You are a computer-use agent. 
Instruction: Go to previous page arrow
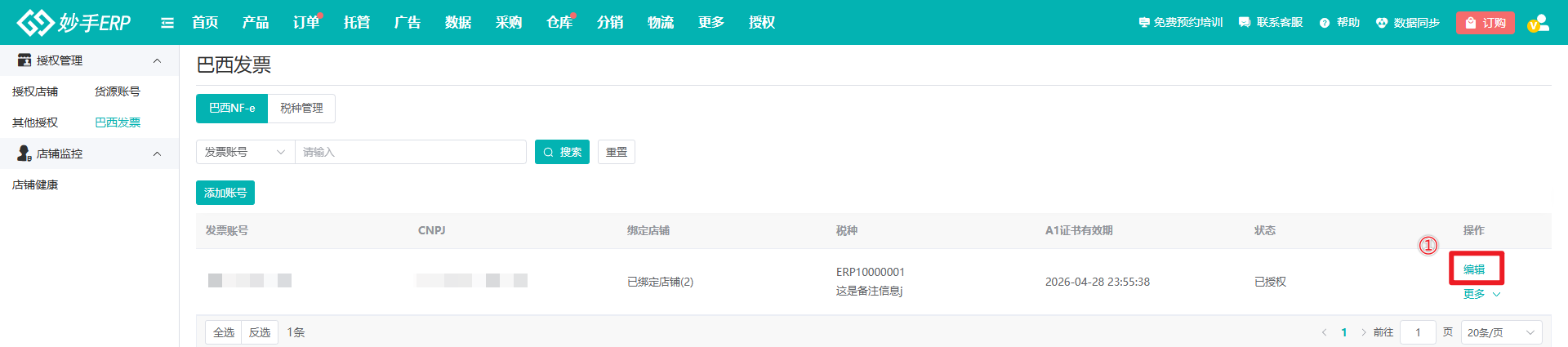click(1324, 332)
